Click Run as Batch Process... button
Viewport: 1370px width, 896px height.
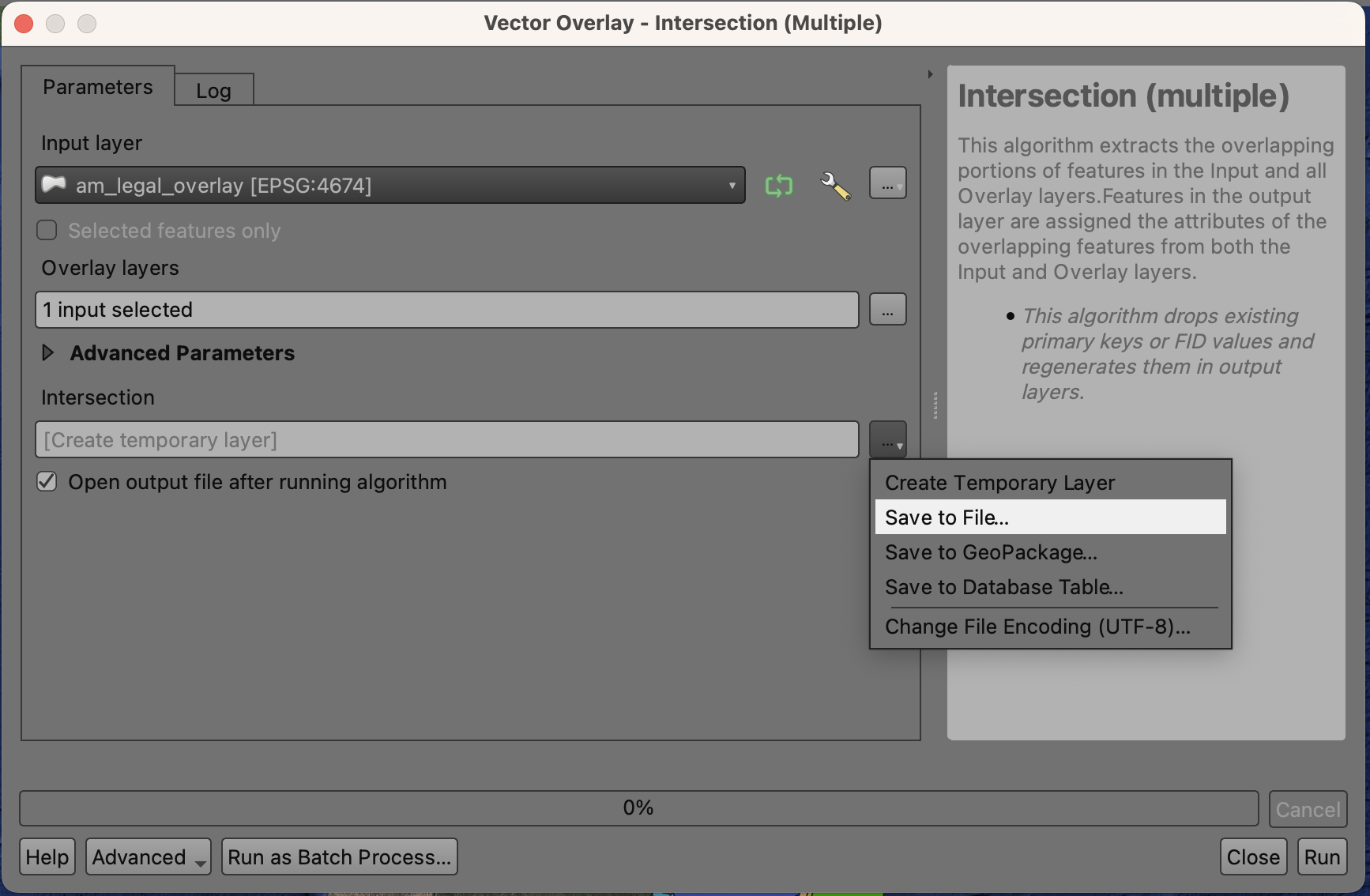[x=339, y=857]
